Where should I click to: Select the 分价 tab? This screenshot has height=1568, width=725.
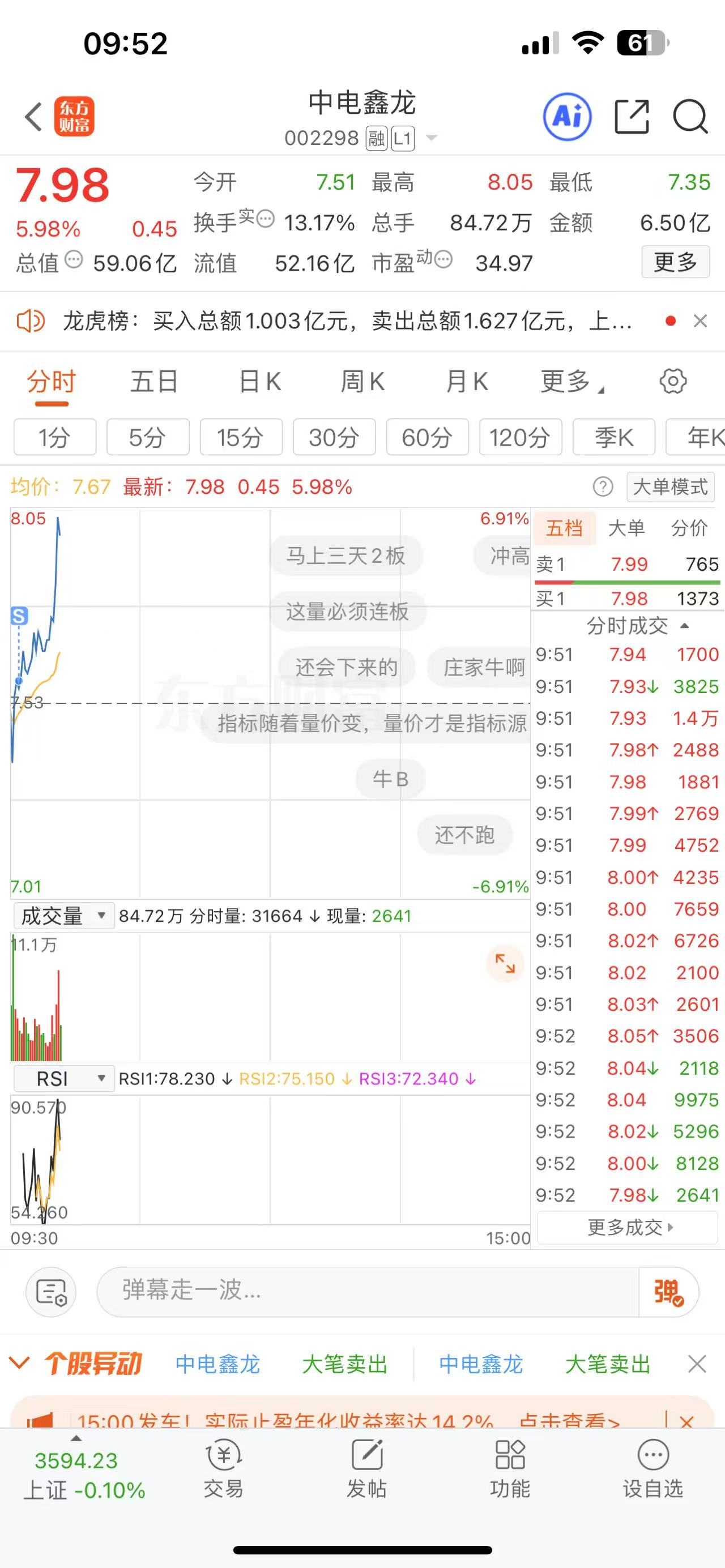coord(690,528)
